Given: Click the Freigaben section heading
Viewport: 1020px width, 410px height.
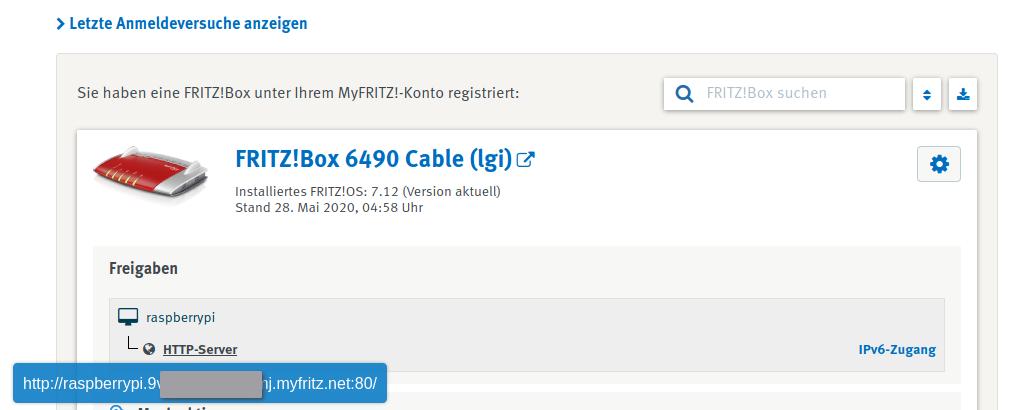Looking at the screenshot, I should click(x=143, y=269).
